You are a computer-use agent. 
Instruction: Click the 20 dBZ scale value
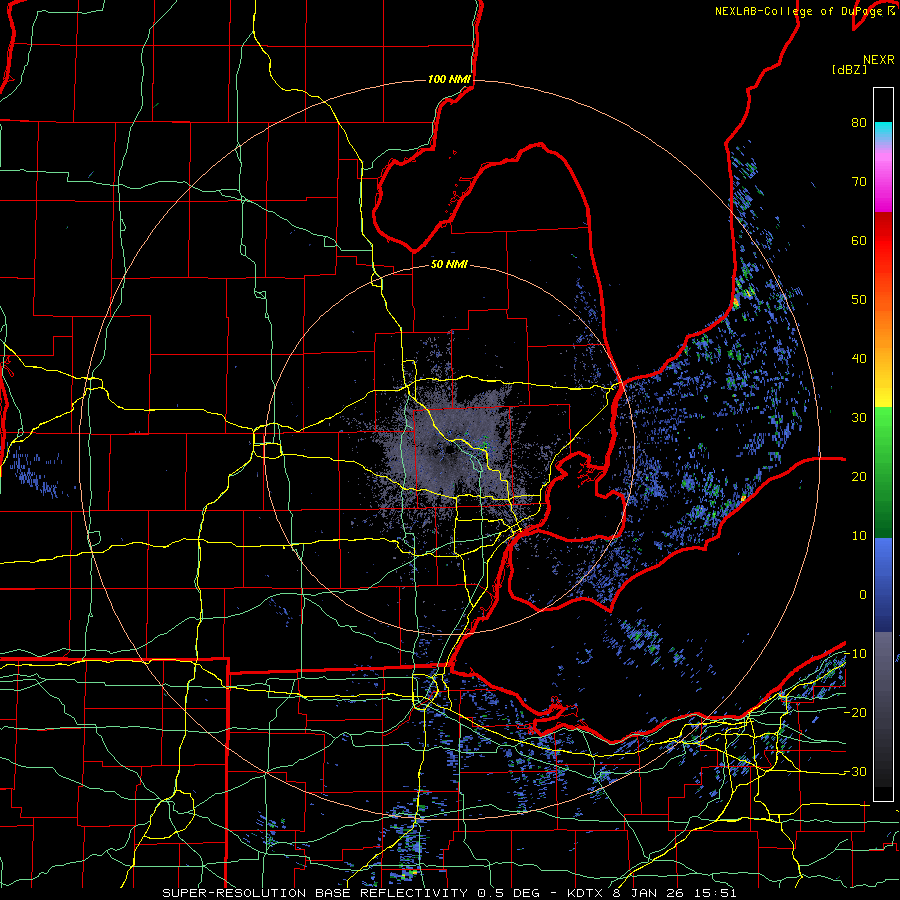pyautogui.click(x=859, y=476)
